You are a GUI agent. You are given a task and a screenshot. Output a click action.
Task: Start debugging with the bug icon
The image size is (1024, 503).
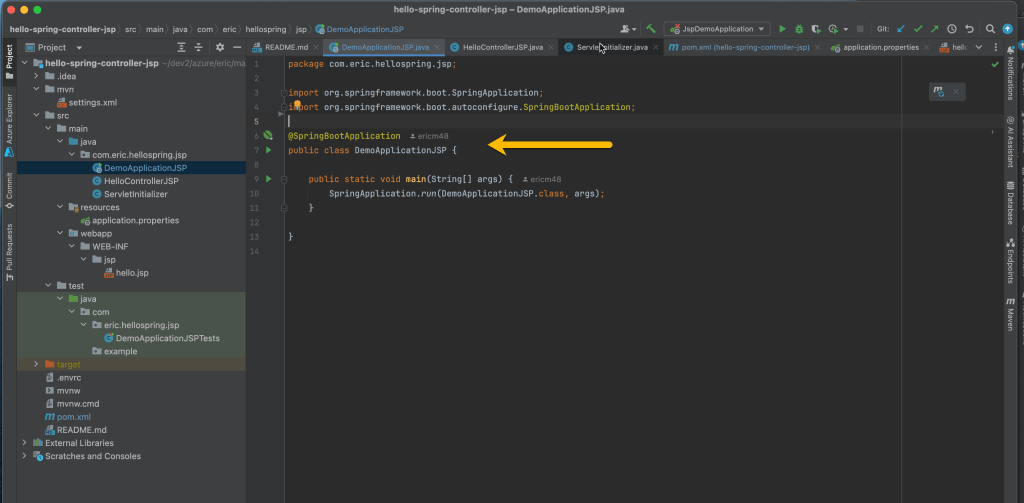[x=798, y=29]
